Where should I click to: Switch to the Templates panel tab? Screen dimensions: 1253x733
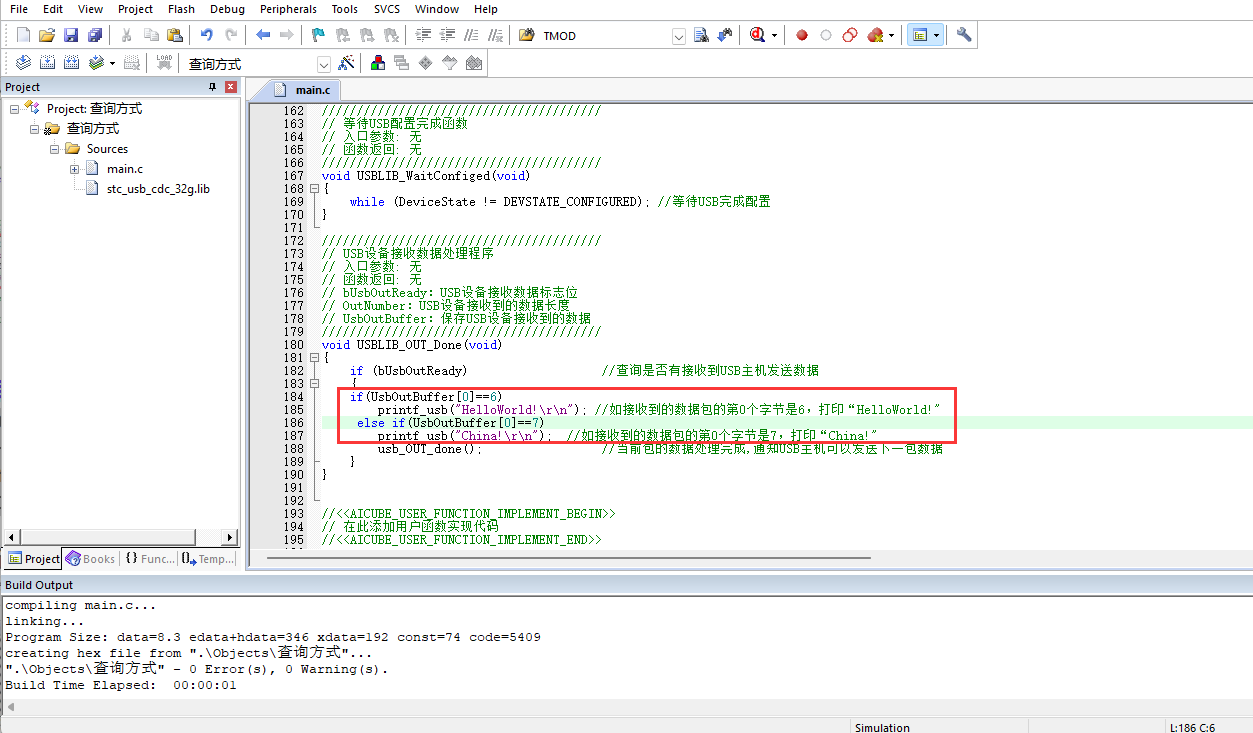coord(208,559)
